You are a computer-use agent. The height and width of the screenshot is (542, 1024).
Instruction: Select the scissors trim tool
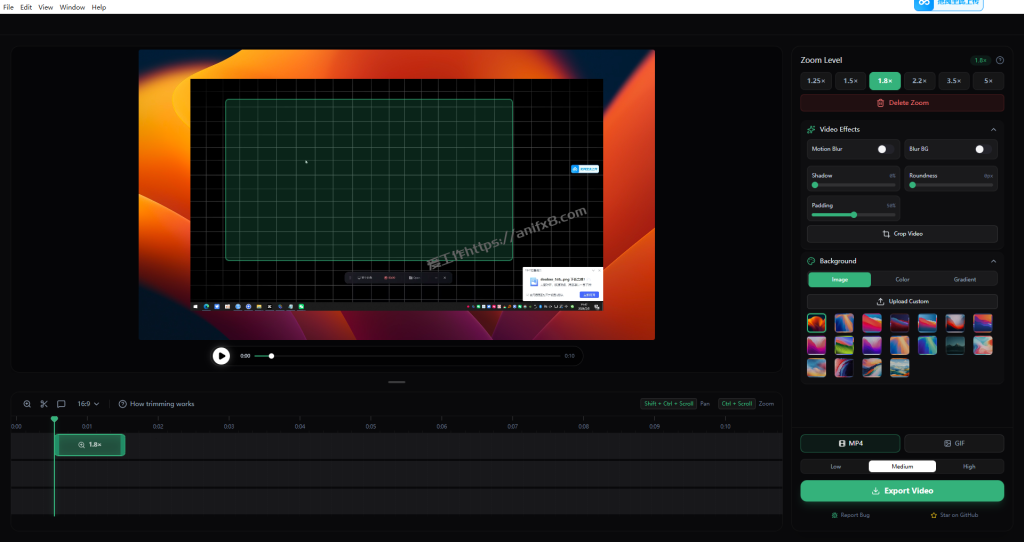coord(44,404)
